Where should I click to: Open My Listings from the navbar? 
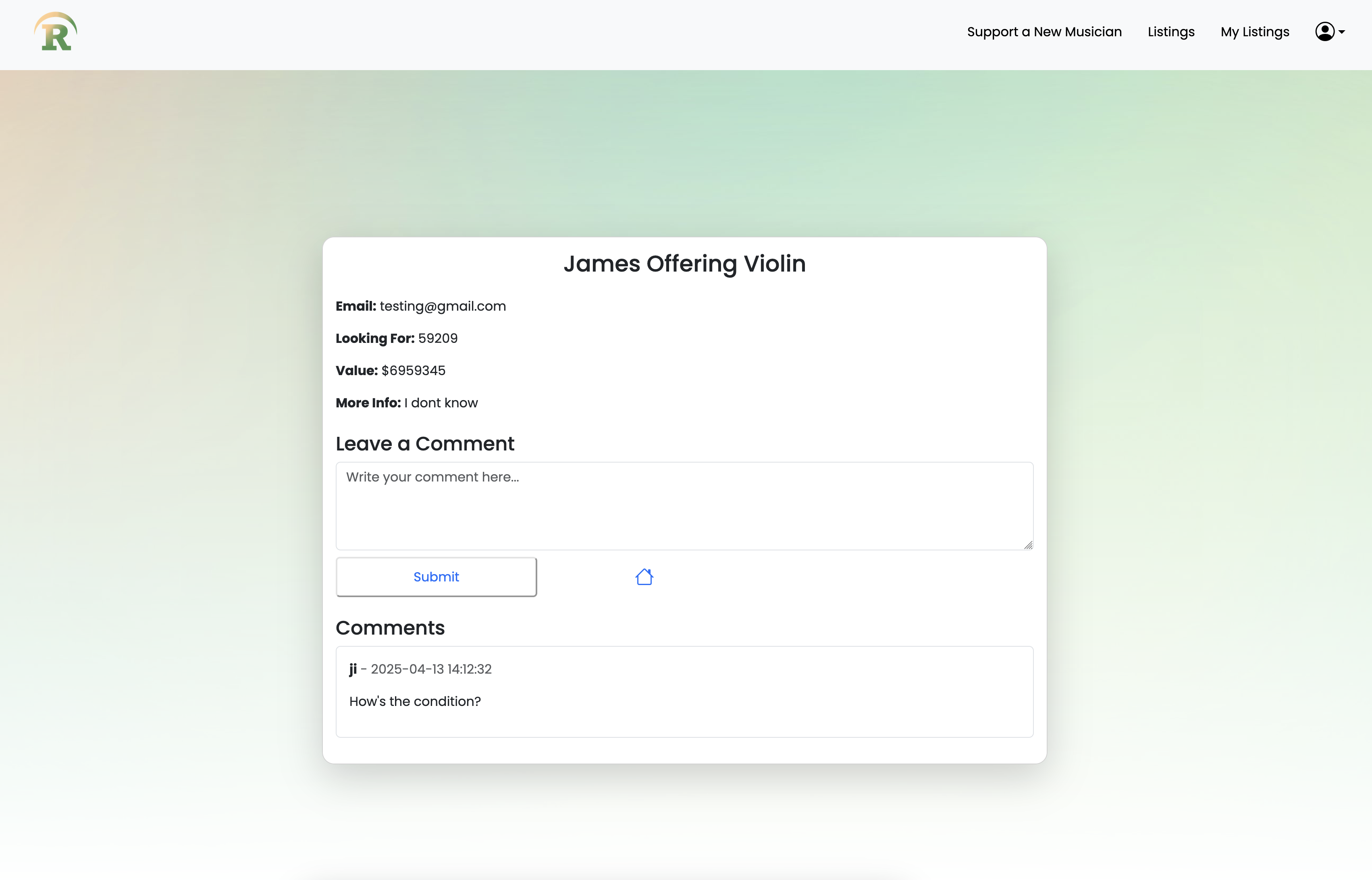click(1255, 32)
